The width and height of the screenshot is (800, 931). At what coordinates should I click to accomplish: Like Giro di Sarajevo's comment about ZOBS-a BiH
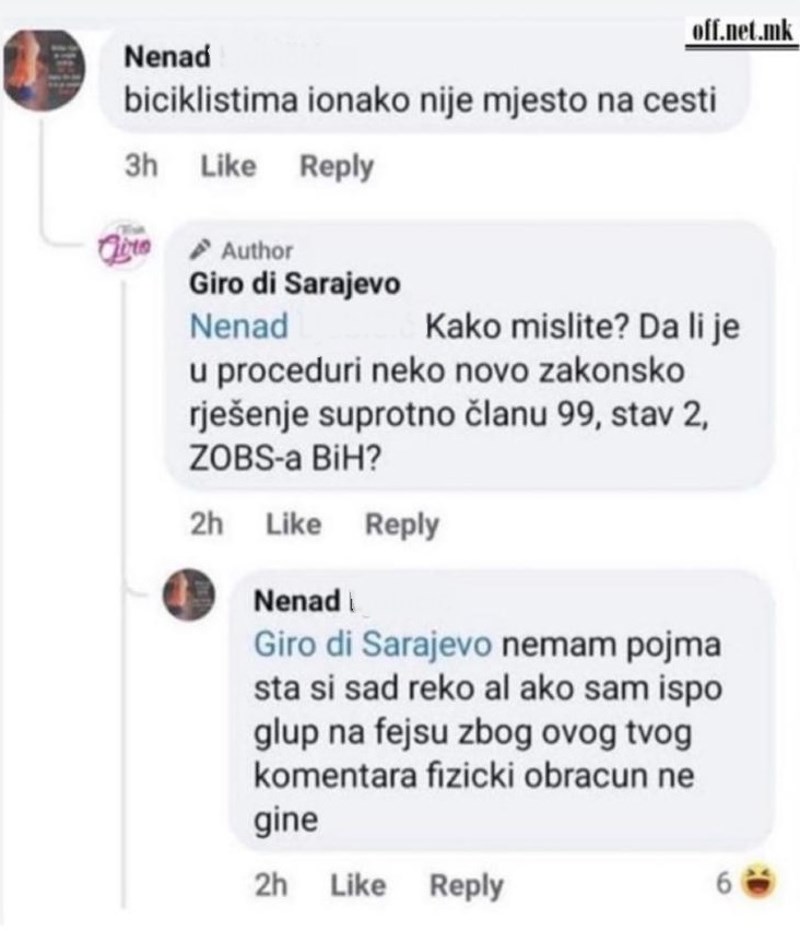click(293, 524)
